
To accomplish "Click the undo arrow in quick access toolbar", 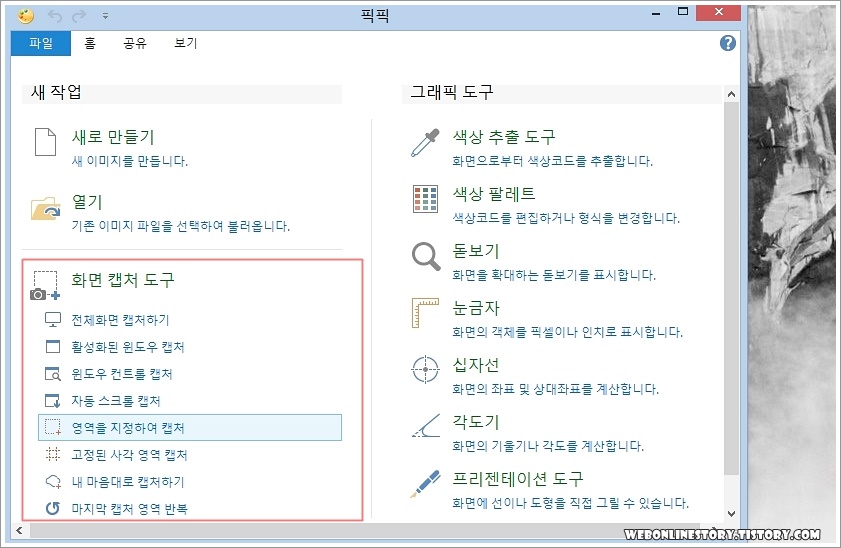I will pyautogui.click(x=55, y=16).
